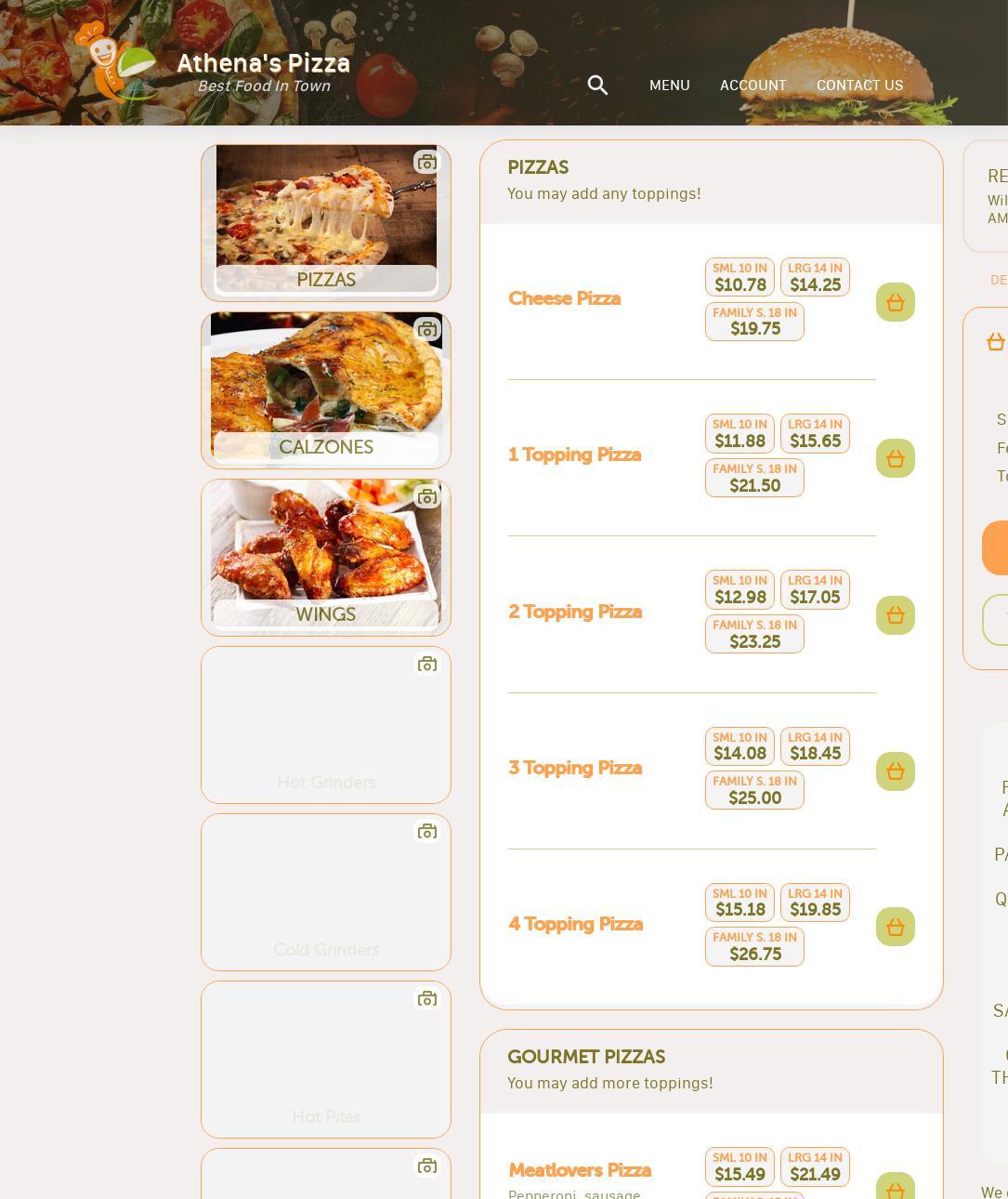
Task: Go to CONTACT US page
Action: click(859, 86)
